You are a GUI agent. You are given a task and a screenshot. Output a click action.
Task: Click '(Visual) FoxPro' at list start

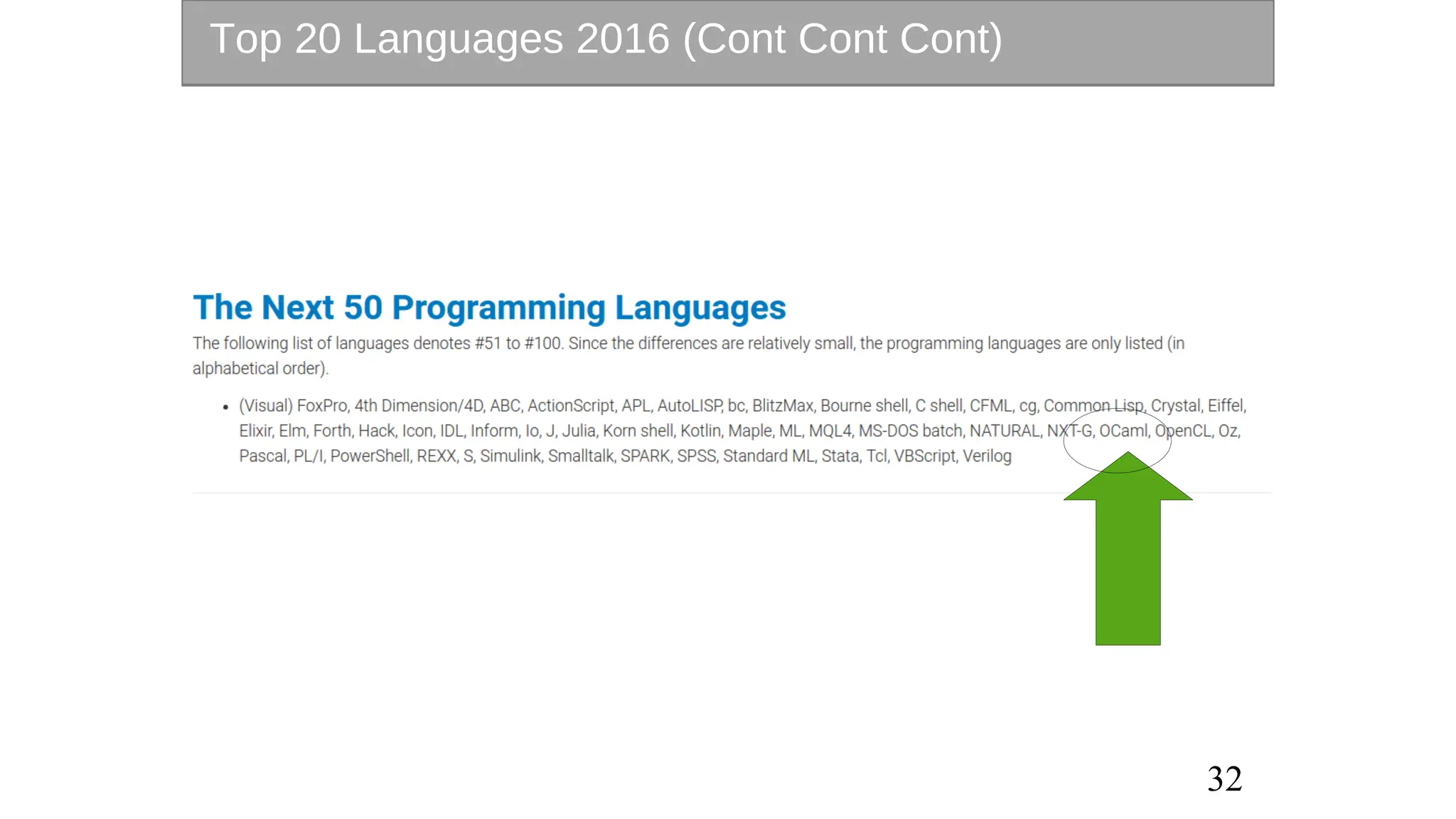[x=293, y=406]
